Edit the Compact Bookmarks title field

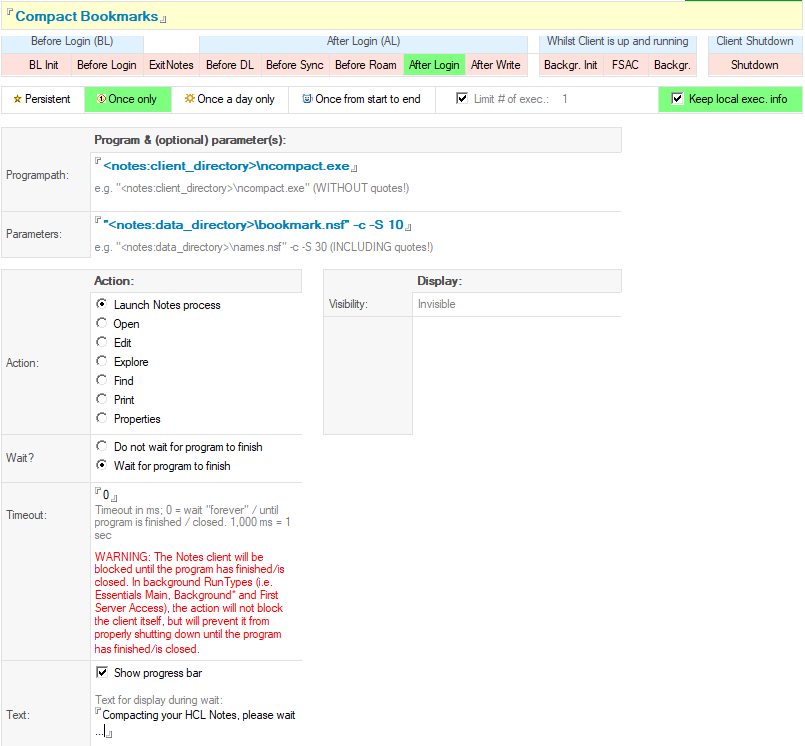90,17
